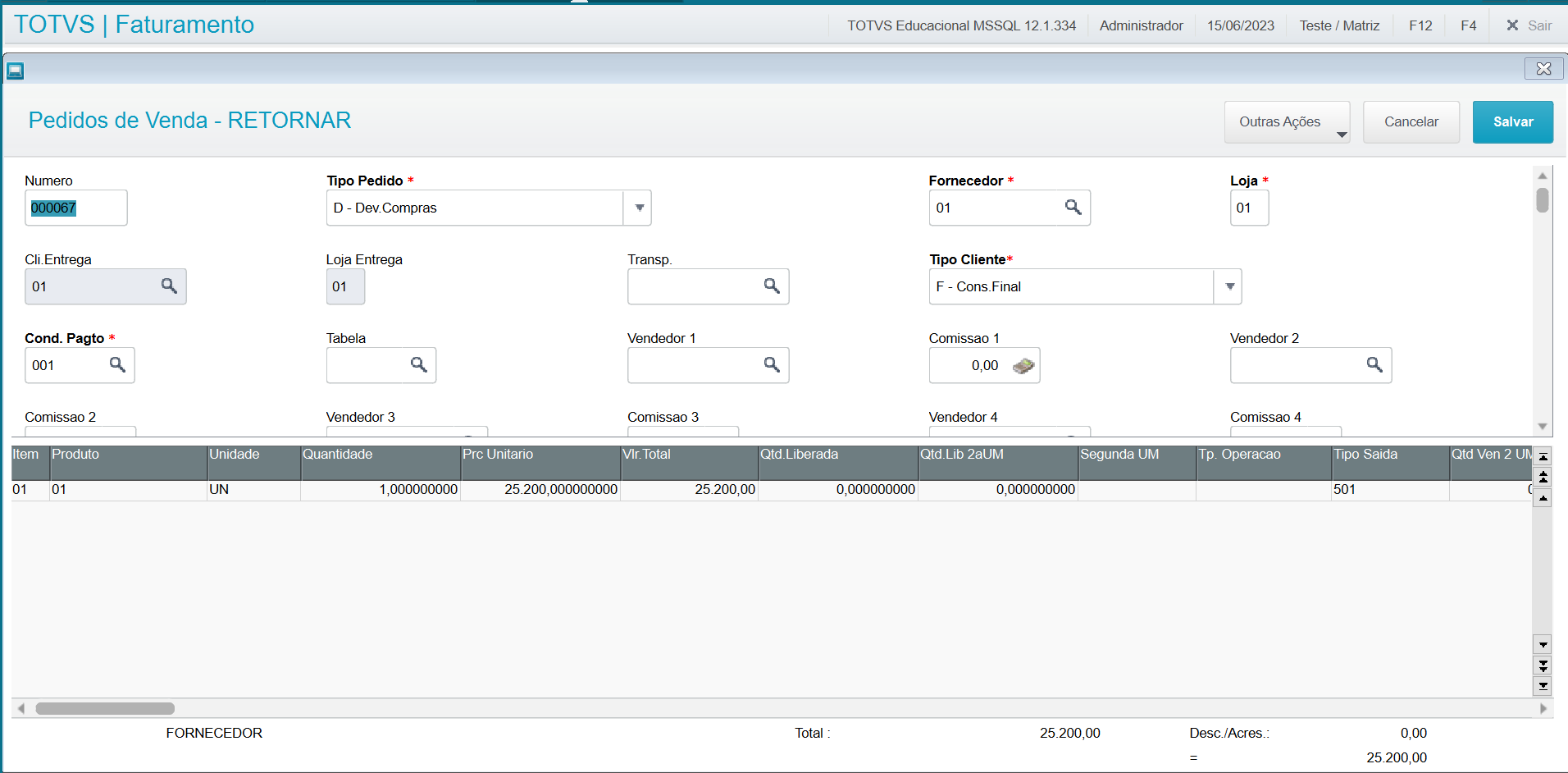Image resolution: width=1568 pixels, height=773 pixels.
Task: Click Vlr.Total column header
Action: click(689, 463)
